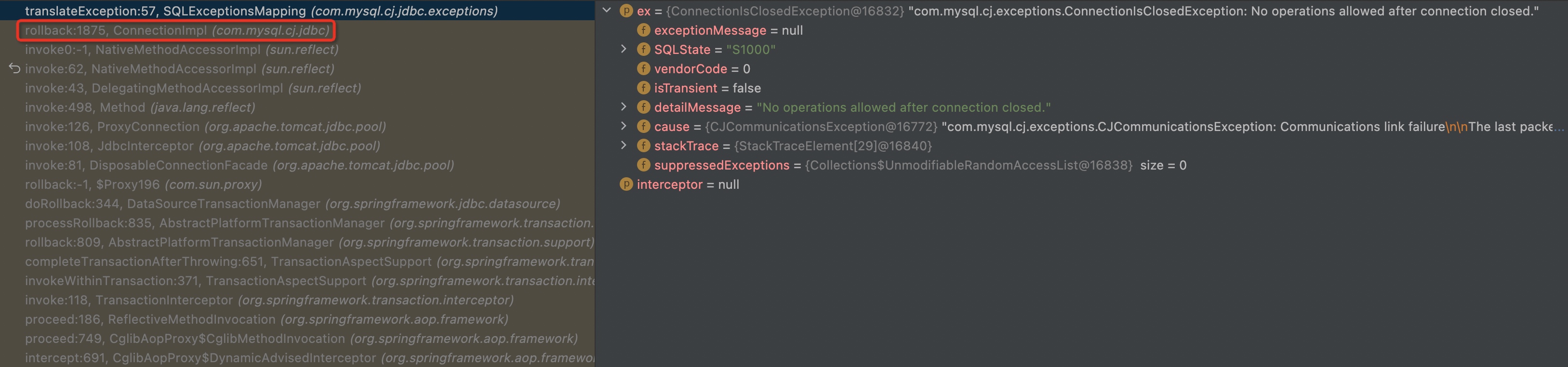Select the translateException:57 stack frame
This screenshot has width=1568, height=367.
(261, 11)
